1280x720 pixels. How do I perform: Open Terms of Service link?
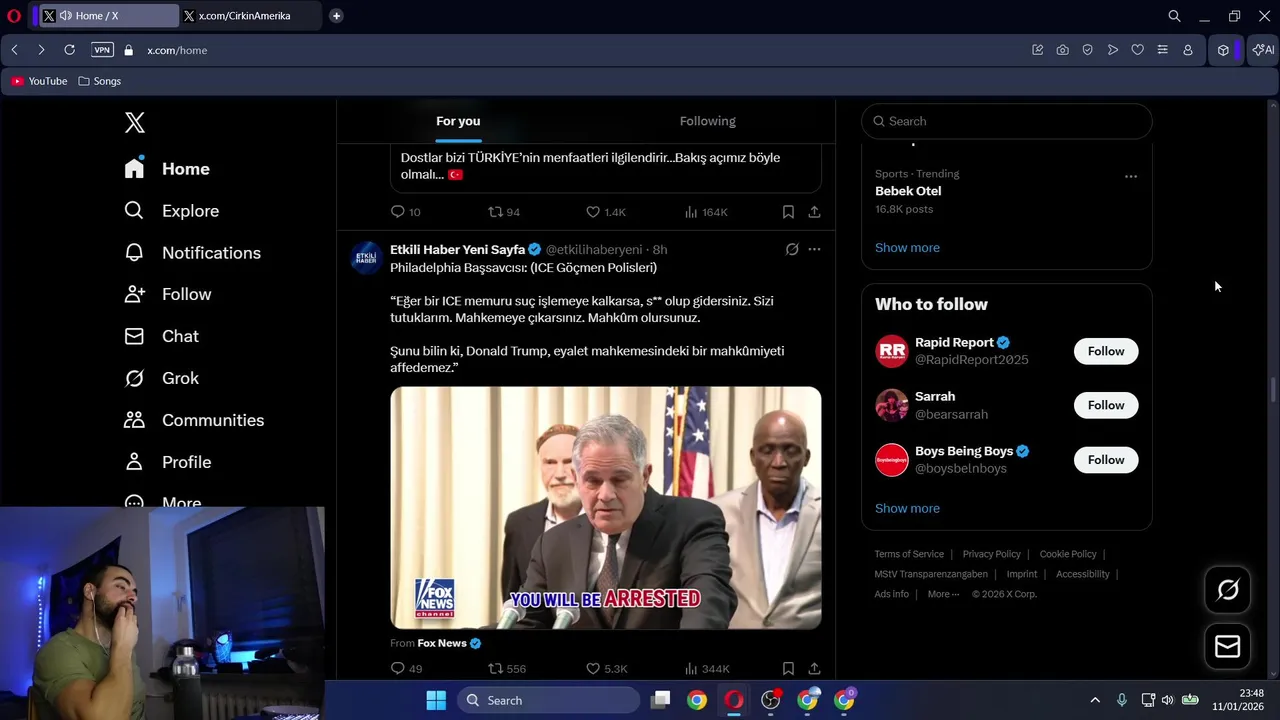(909, 554)
